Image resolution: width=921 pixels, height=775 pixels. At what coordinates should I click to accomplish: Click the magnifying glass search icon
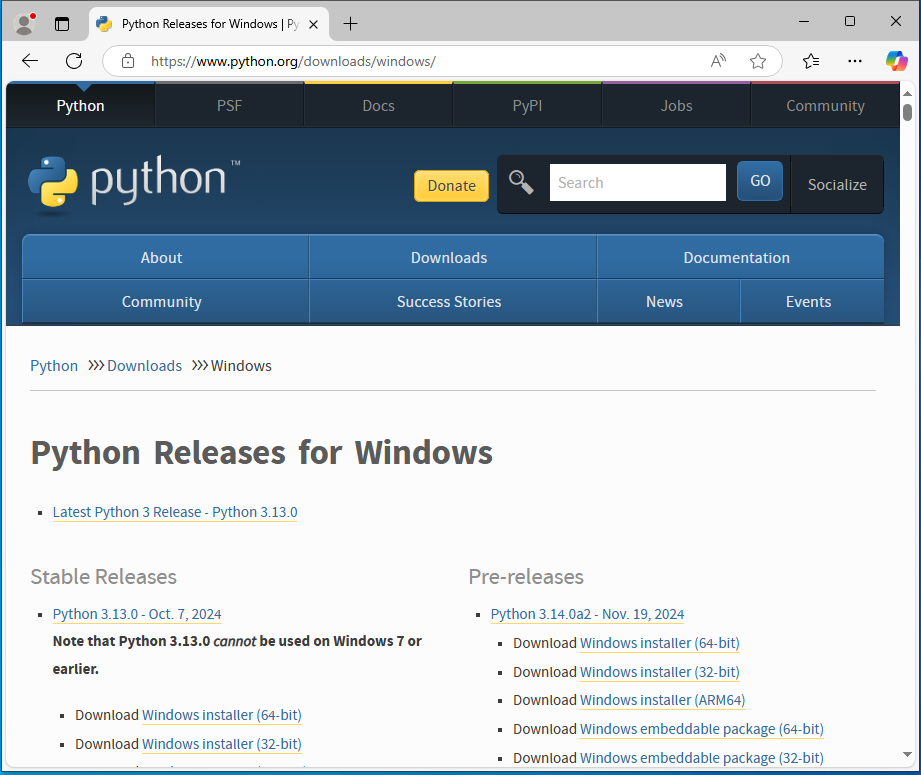pos(521,182)
